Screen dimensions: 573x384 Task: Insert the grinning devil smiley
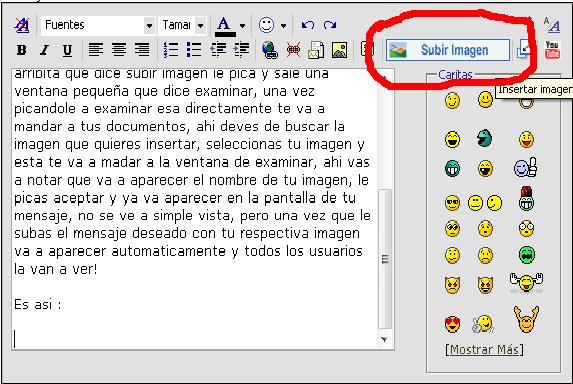pos(485,285)
